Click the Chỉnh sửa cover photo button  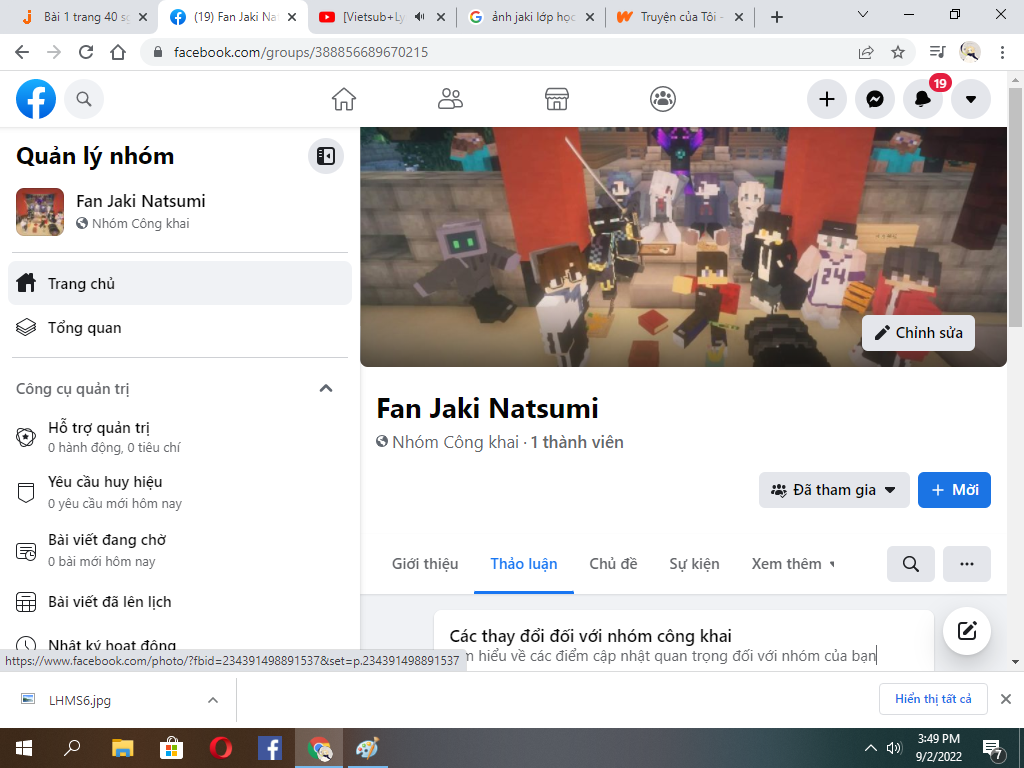918,333
